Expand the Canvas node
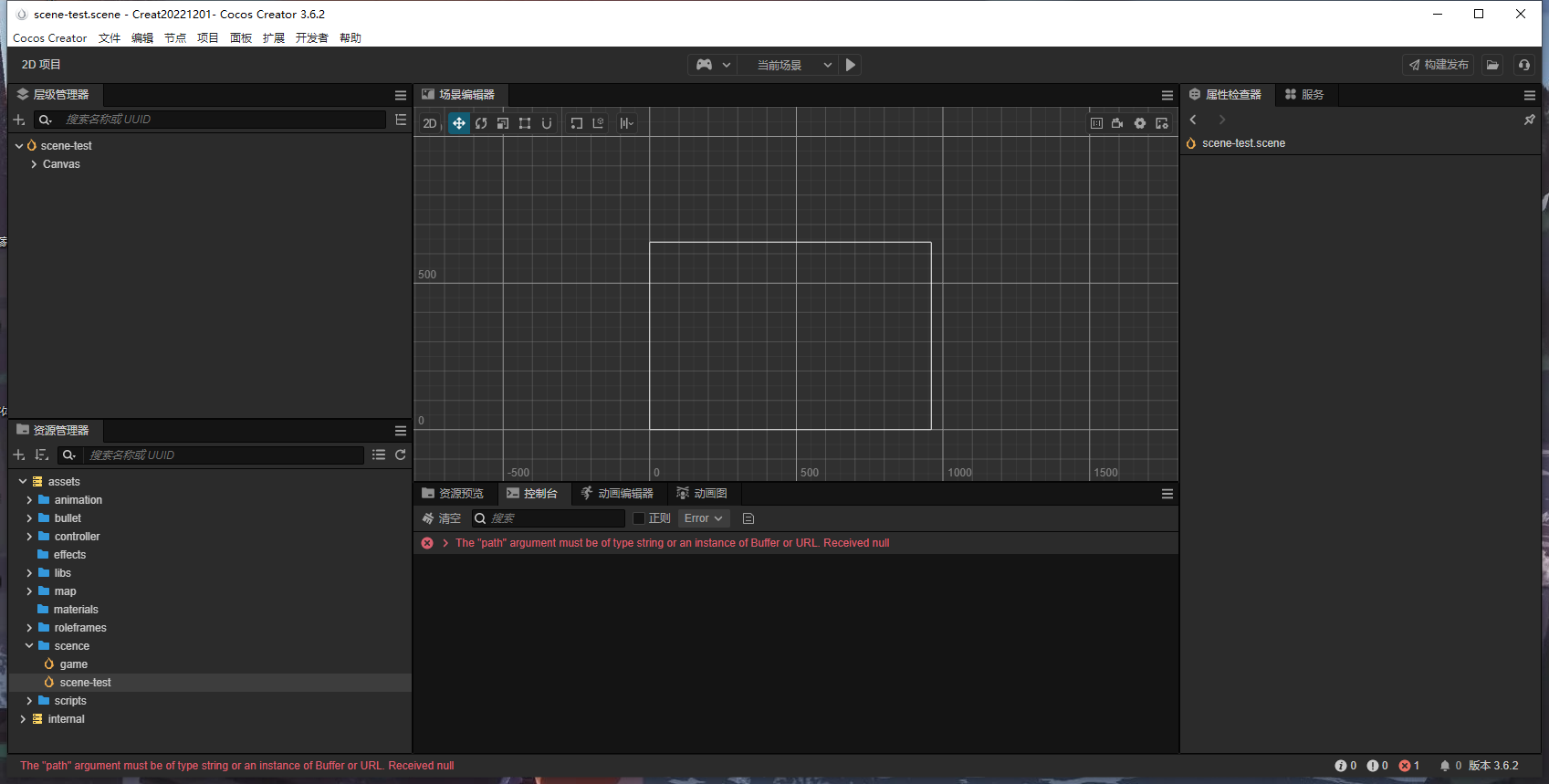The image size is (1549, 784). (34, 164)
